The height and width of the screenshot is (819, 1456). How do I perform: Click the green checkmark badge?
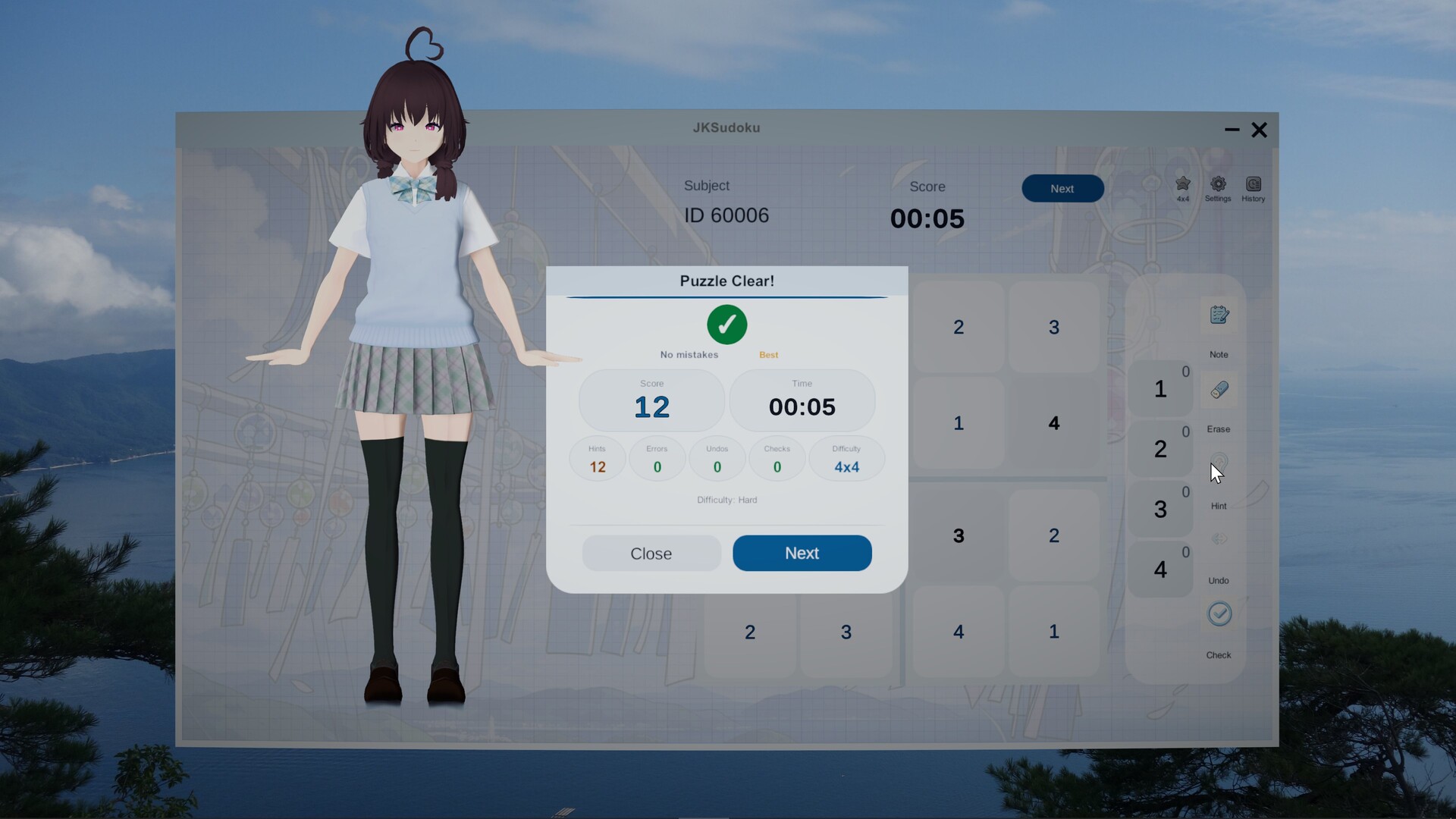(726, 325)
